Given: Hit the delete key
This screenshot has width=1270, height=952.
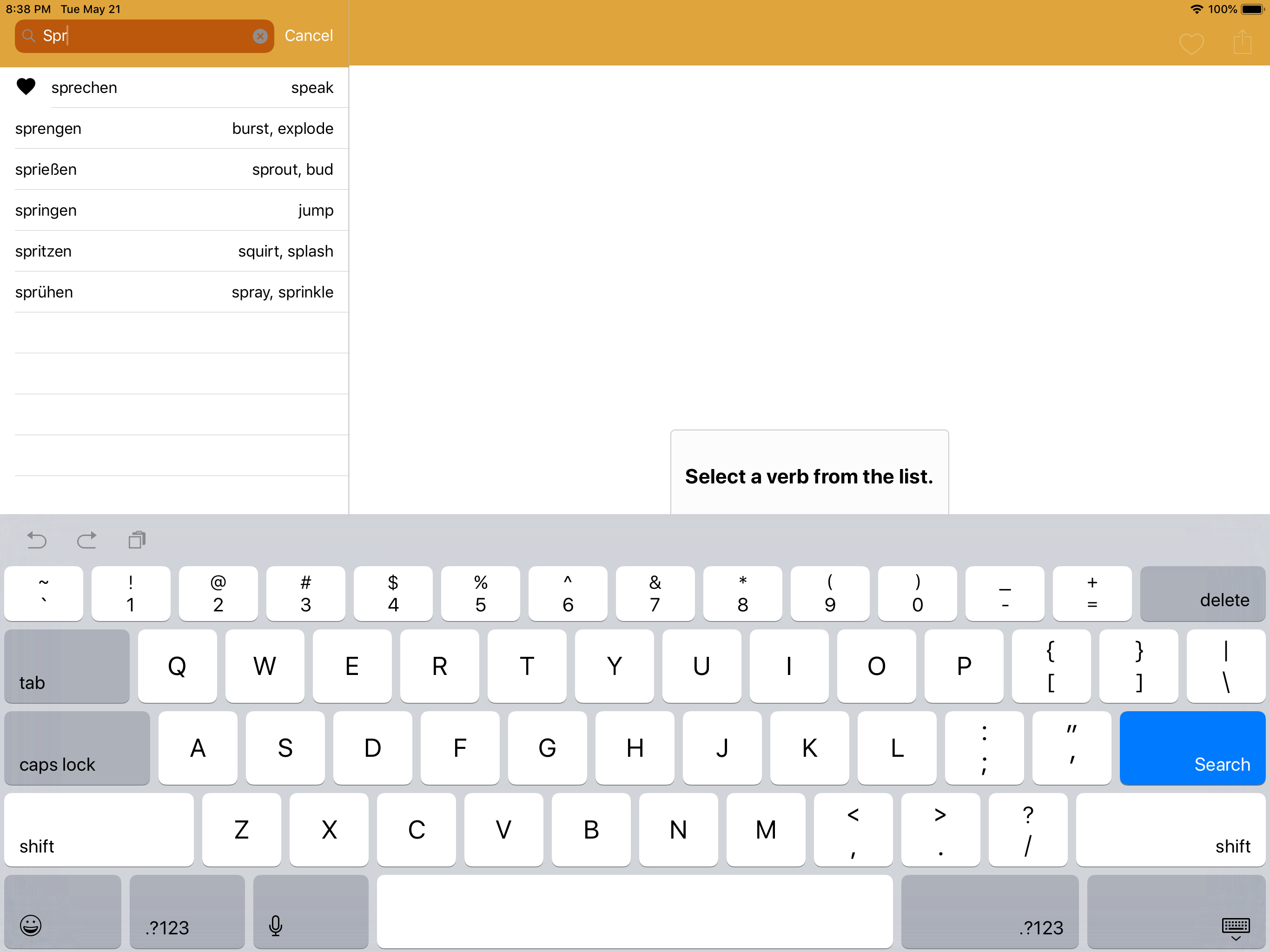Looking at the screenshot, I should 1202,594.
